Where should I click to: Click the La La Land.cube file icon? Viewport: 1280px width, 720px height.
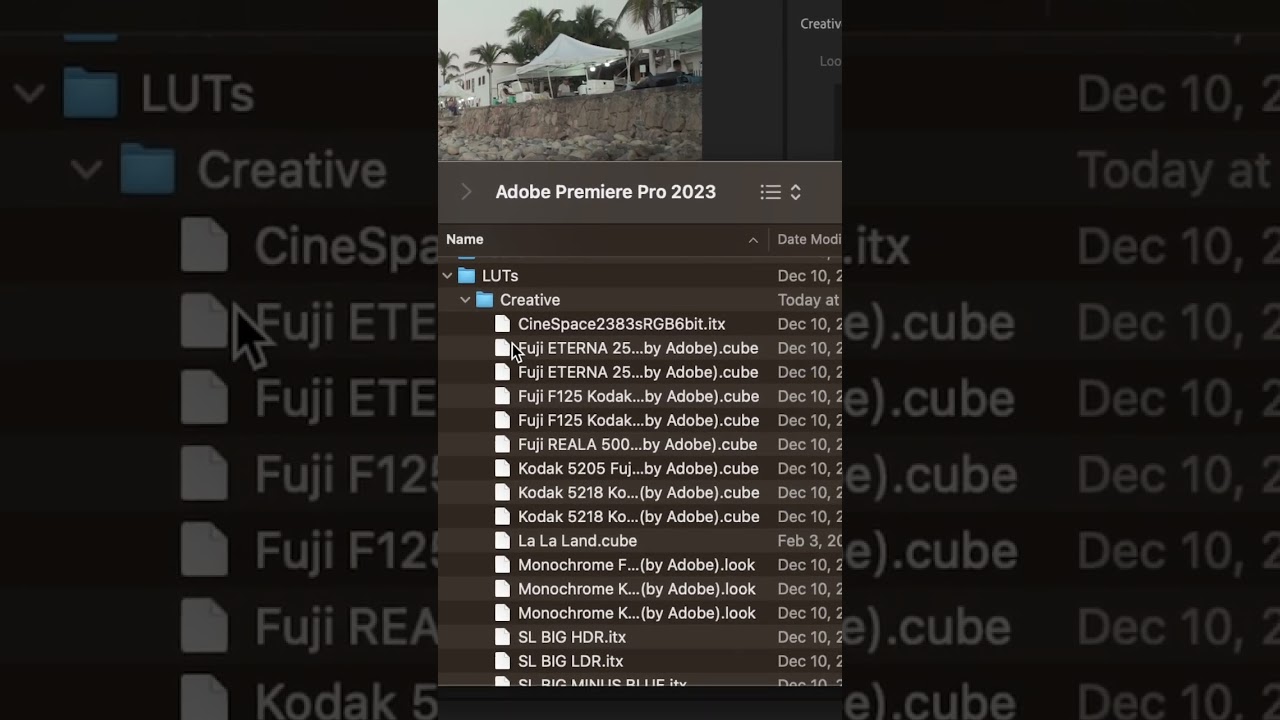tap(502, 540)
